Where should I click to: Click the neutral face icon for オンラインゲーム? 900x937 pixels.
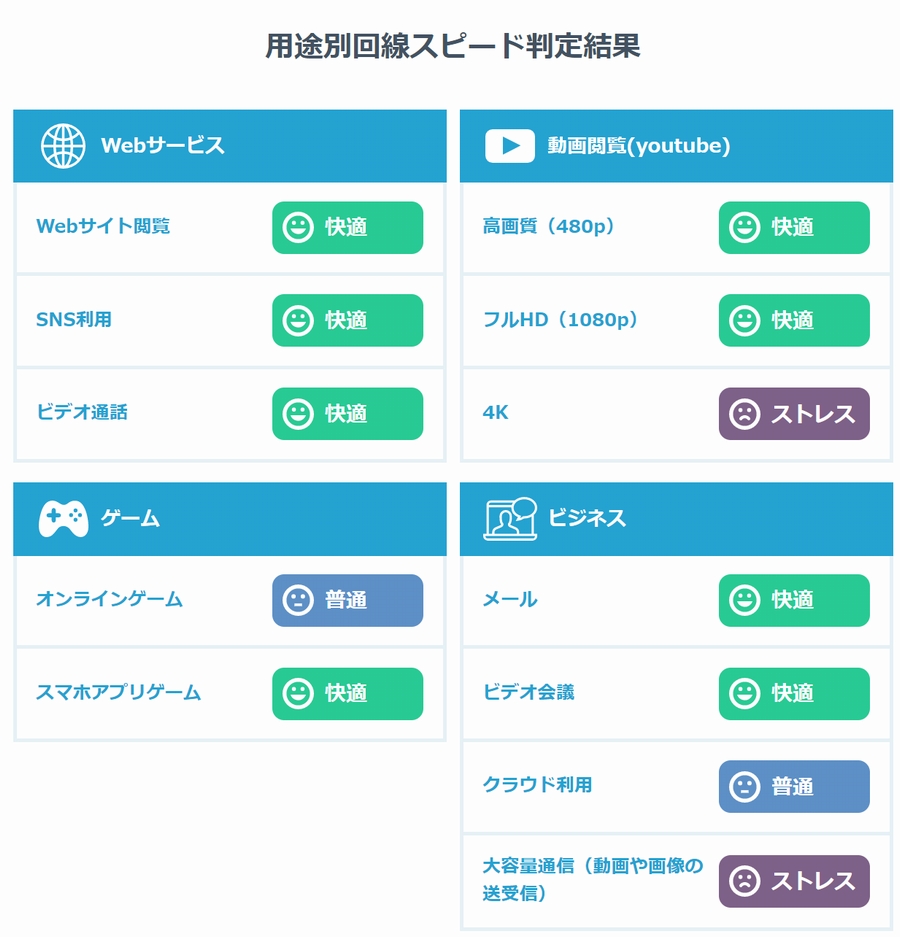click(x=298, y=601)
